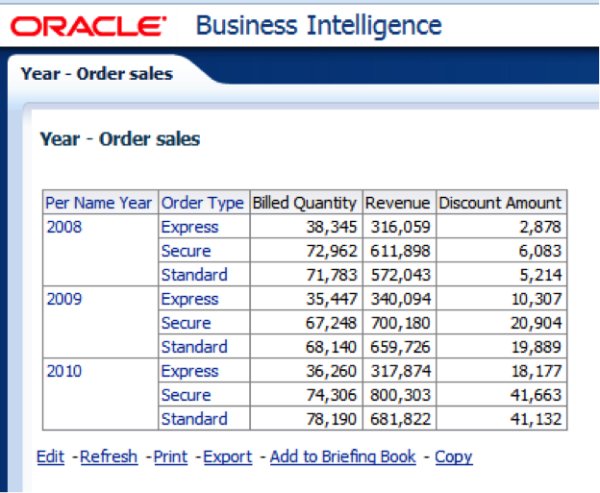Switch to the Year - Order sales tab

click(96, 74)
